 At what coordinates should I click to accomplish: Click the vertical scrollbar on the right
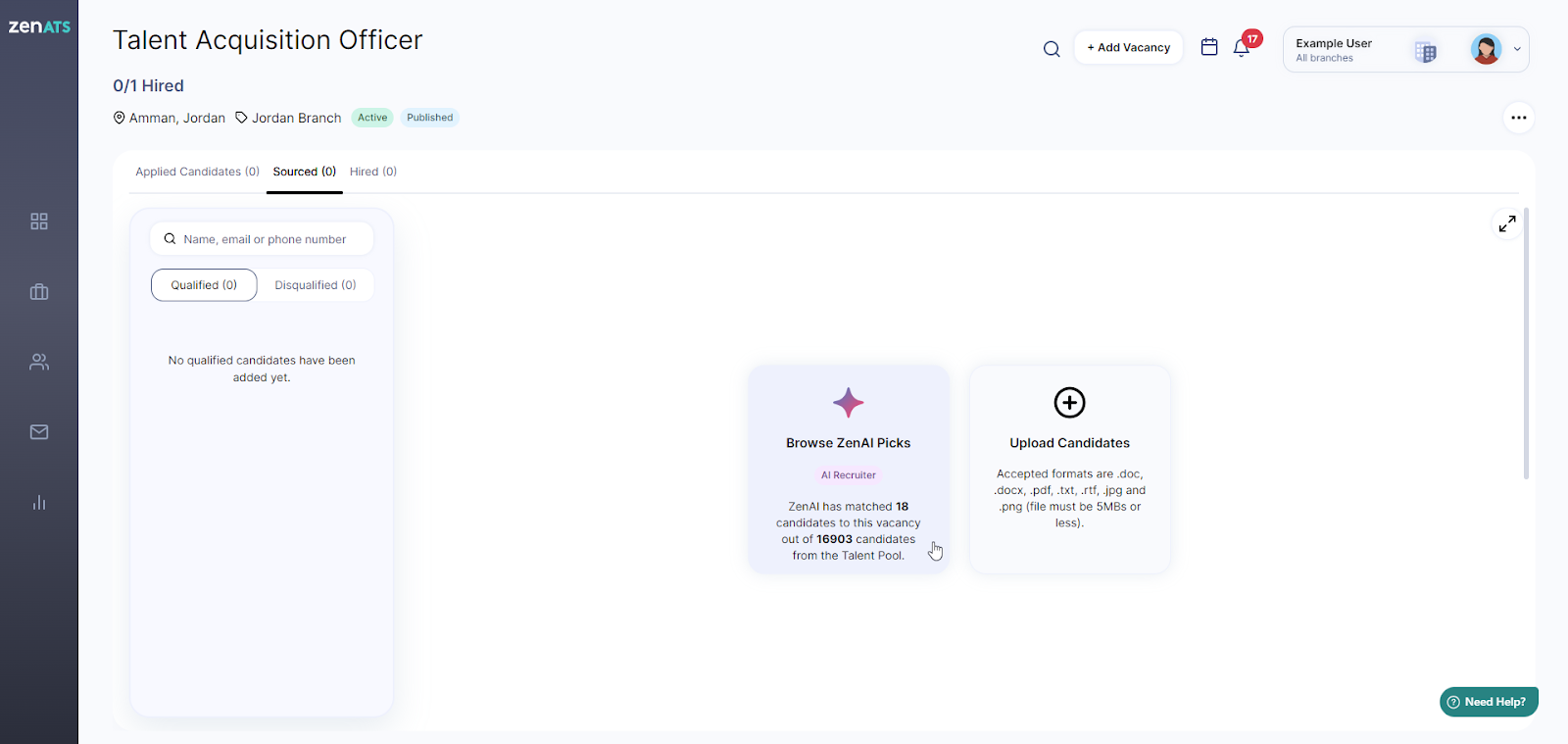click(x=1526, y=343)
